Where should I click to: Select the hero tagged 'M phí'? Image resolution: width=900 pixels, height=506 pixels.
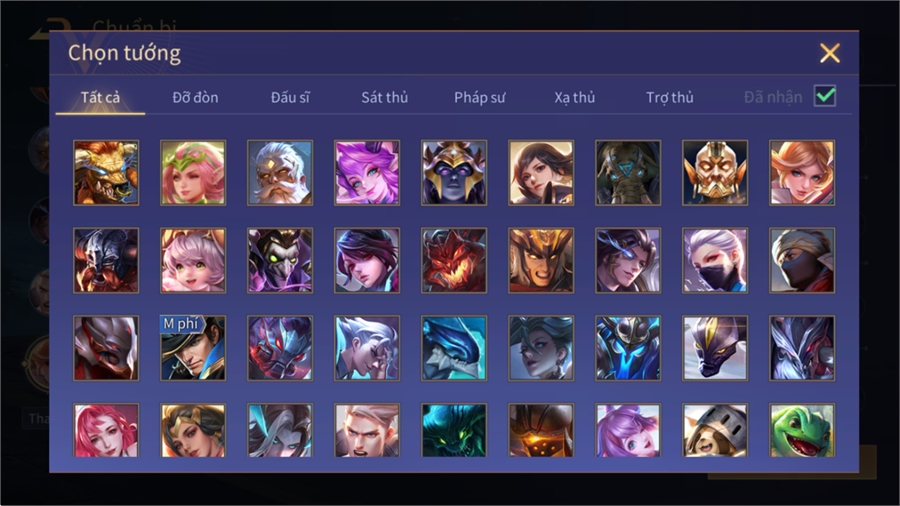pos(193,348)
